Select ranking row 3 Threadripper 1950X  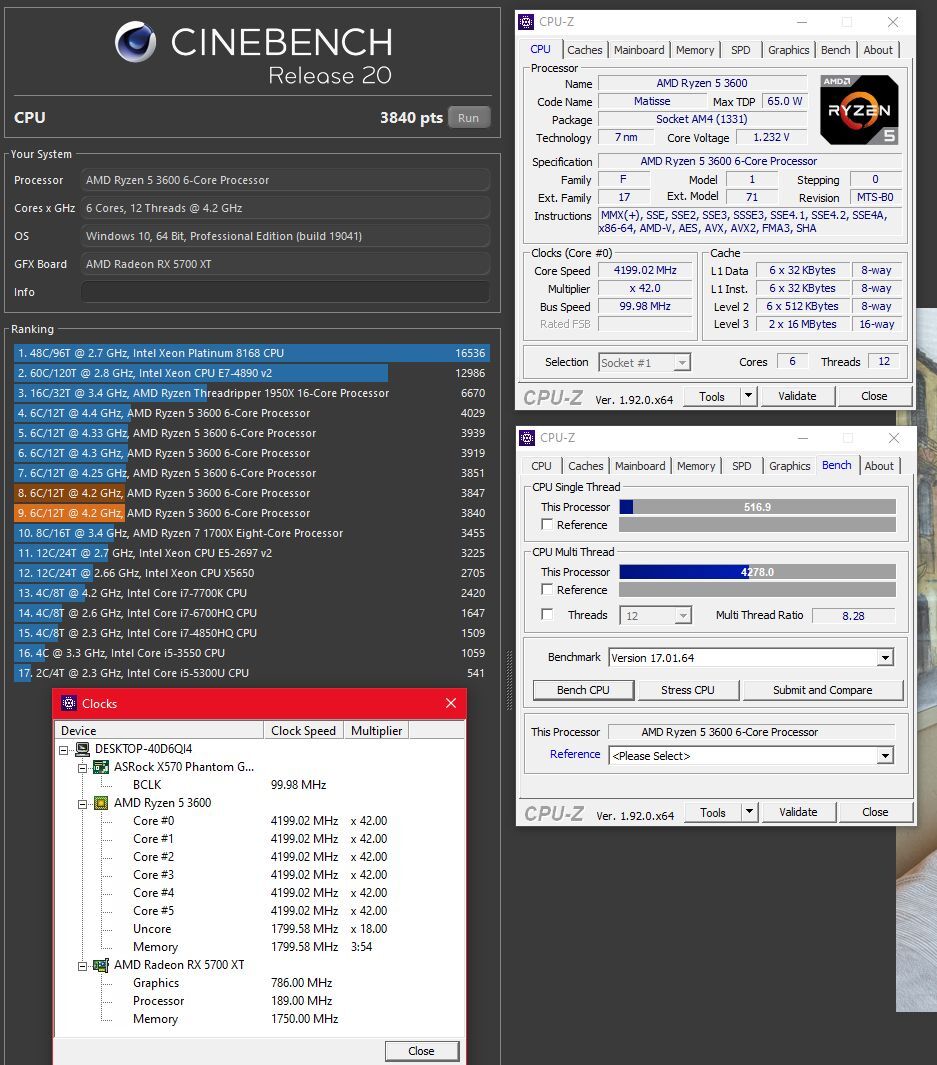[x=251, y=393]
